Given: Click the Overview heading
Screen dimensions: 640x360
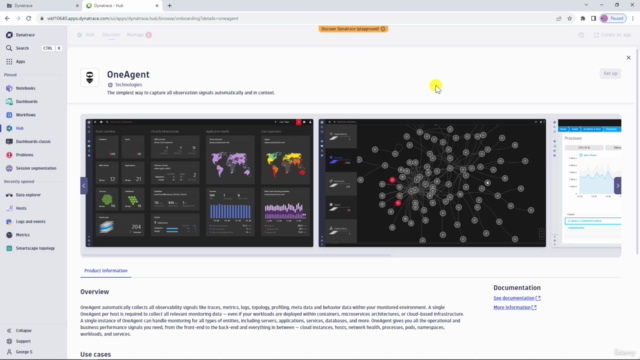Looking at the screenshot, I should (x=95, y=292).
